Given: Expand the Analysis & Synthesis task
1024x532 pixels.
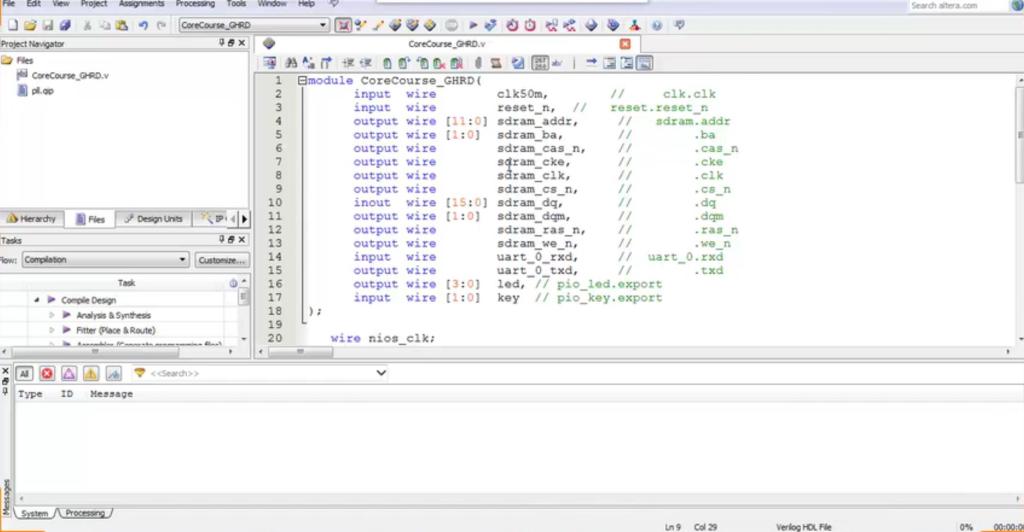Looking at the screenshot, I should [53, 315].
